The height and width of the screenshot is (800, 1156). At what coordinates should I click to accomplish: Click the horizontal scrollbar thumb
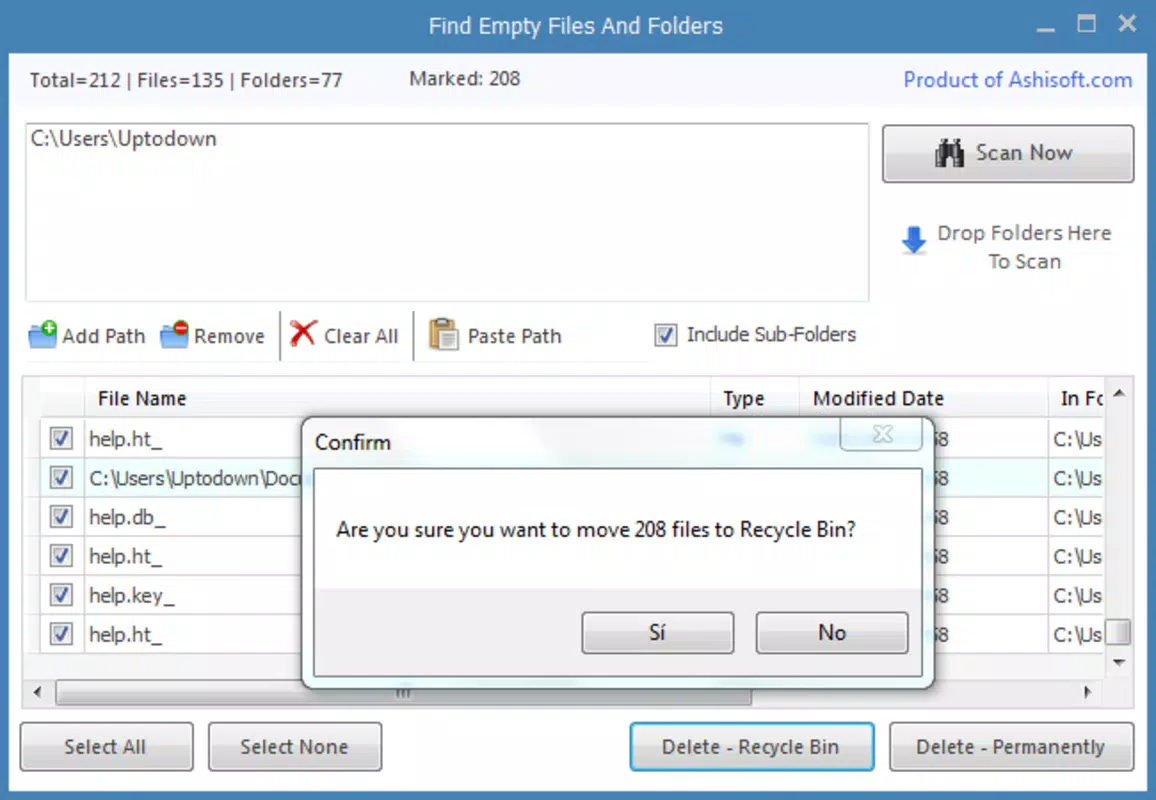[403, 693]
